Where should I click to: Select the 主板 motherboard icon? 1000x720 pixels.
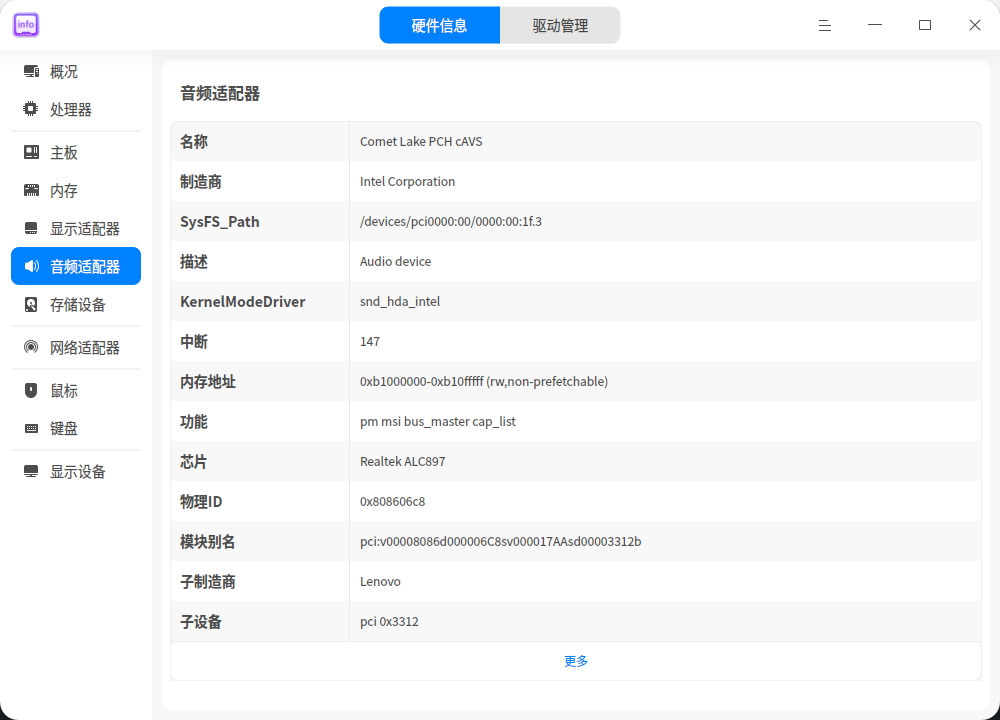point(31,152)
